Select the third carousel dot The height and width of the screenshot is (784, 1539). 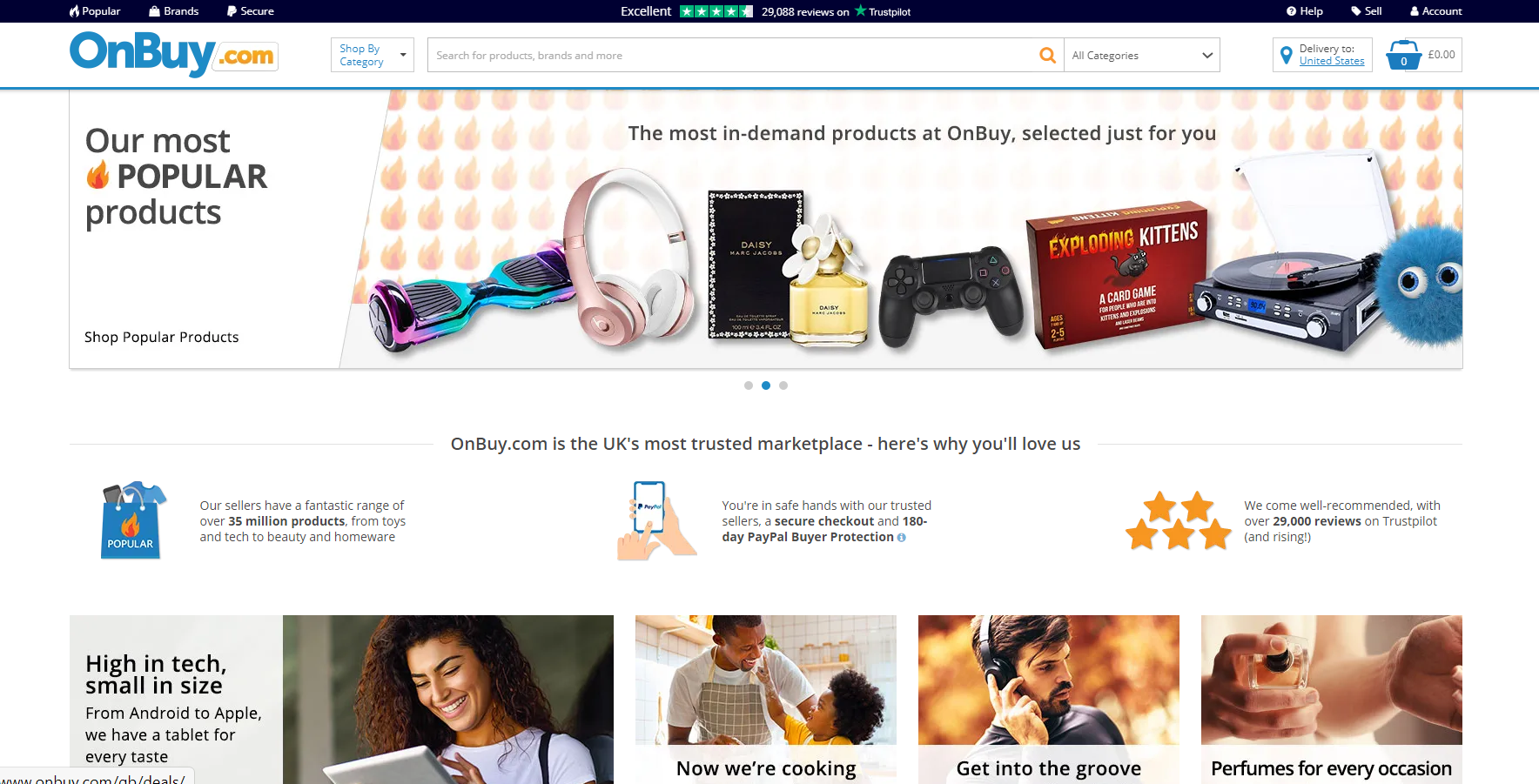click(x=783, y=385)
